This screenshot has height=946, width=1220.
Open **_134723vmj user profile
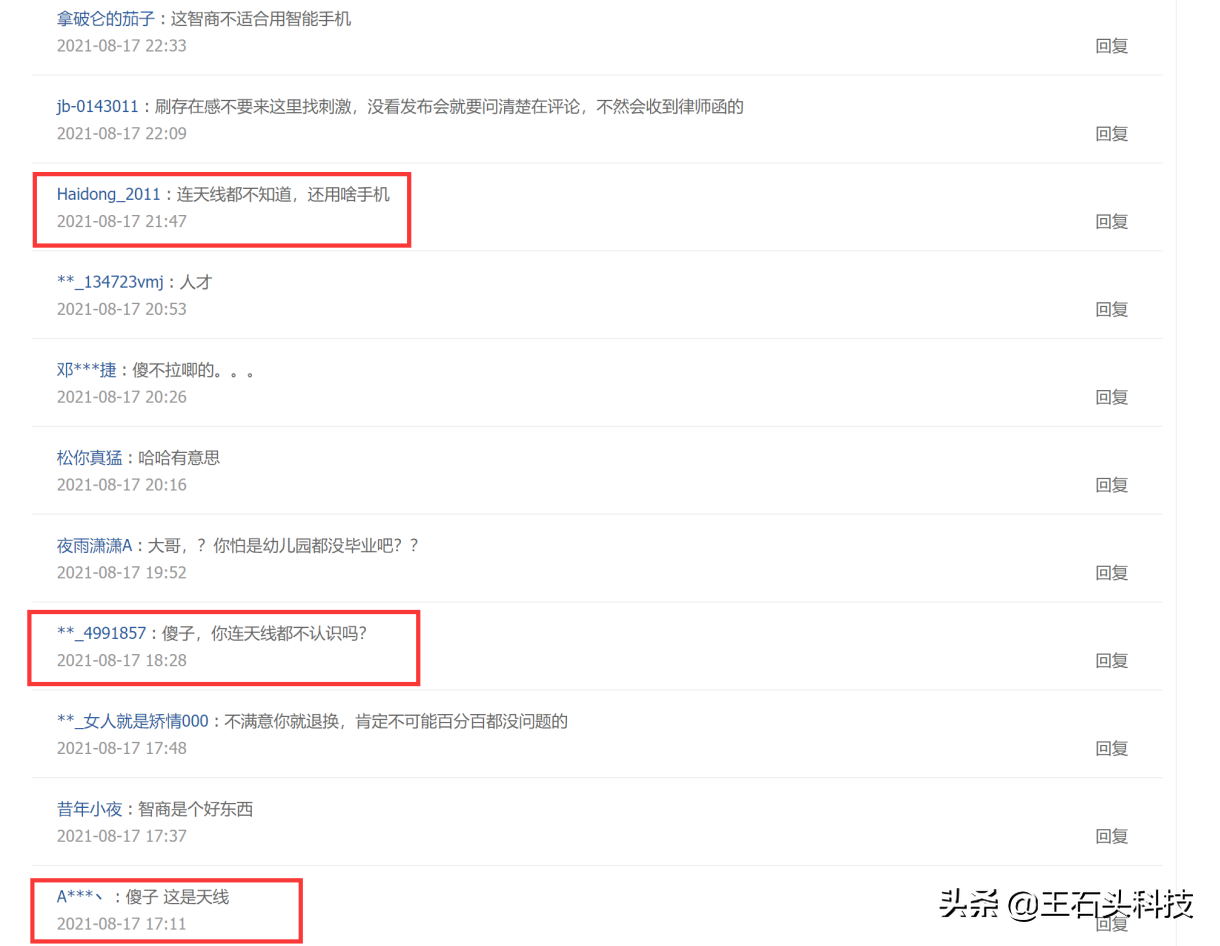110,283
